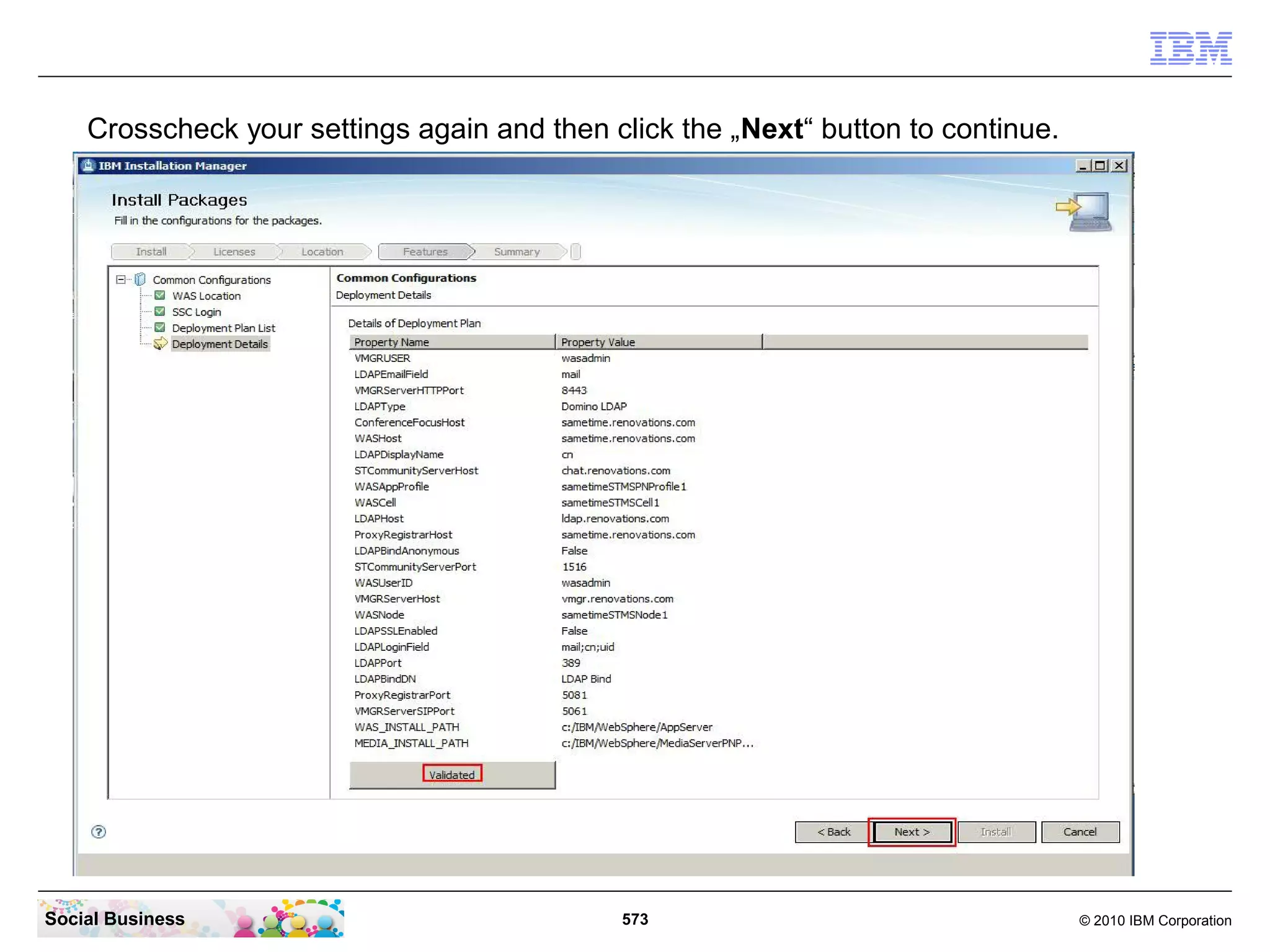Select the WASUserID property row
This screenshot has height=952, width=1270.
pyautogui.click(x=718, y=583)
